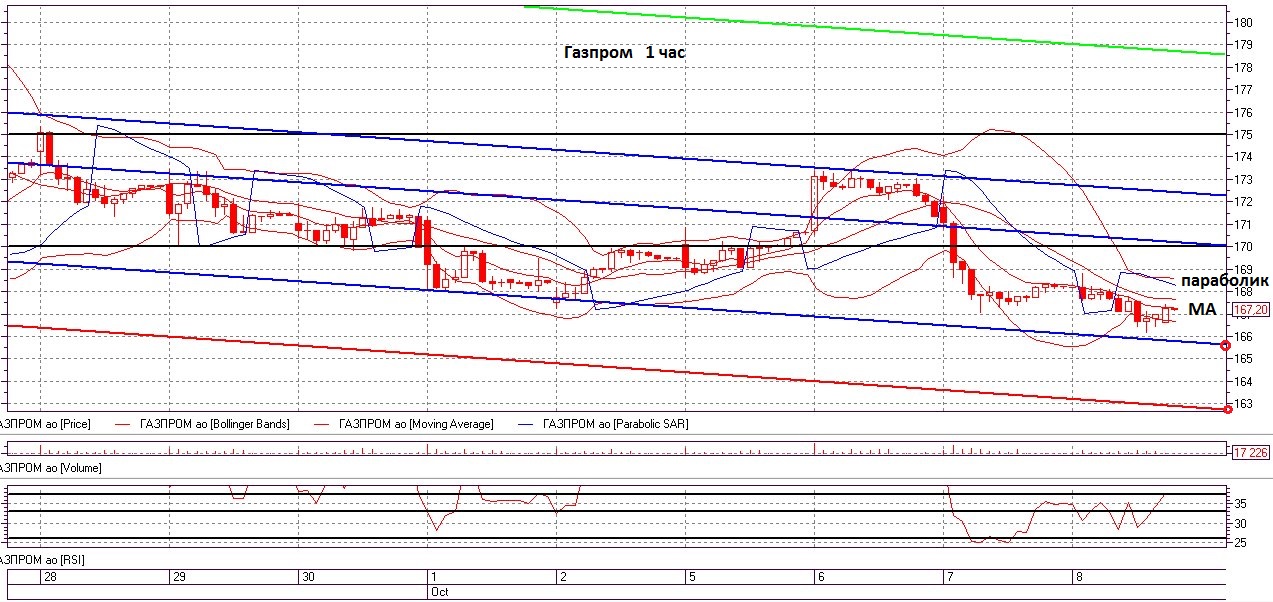The image size is (1273, 602).
Task: Click the 164 price axis label
Action: coord(1243,382)
